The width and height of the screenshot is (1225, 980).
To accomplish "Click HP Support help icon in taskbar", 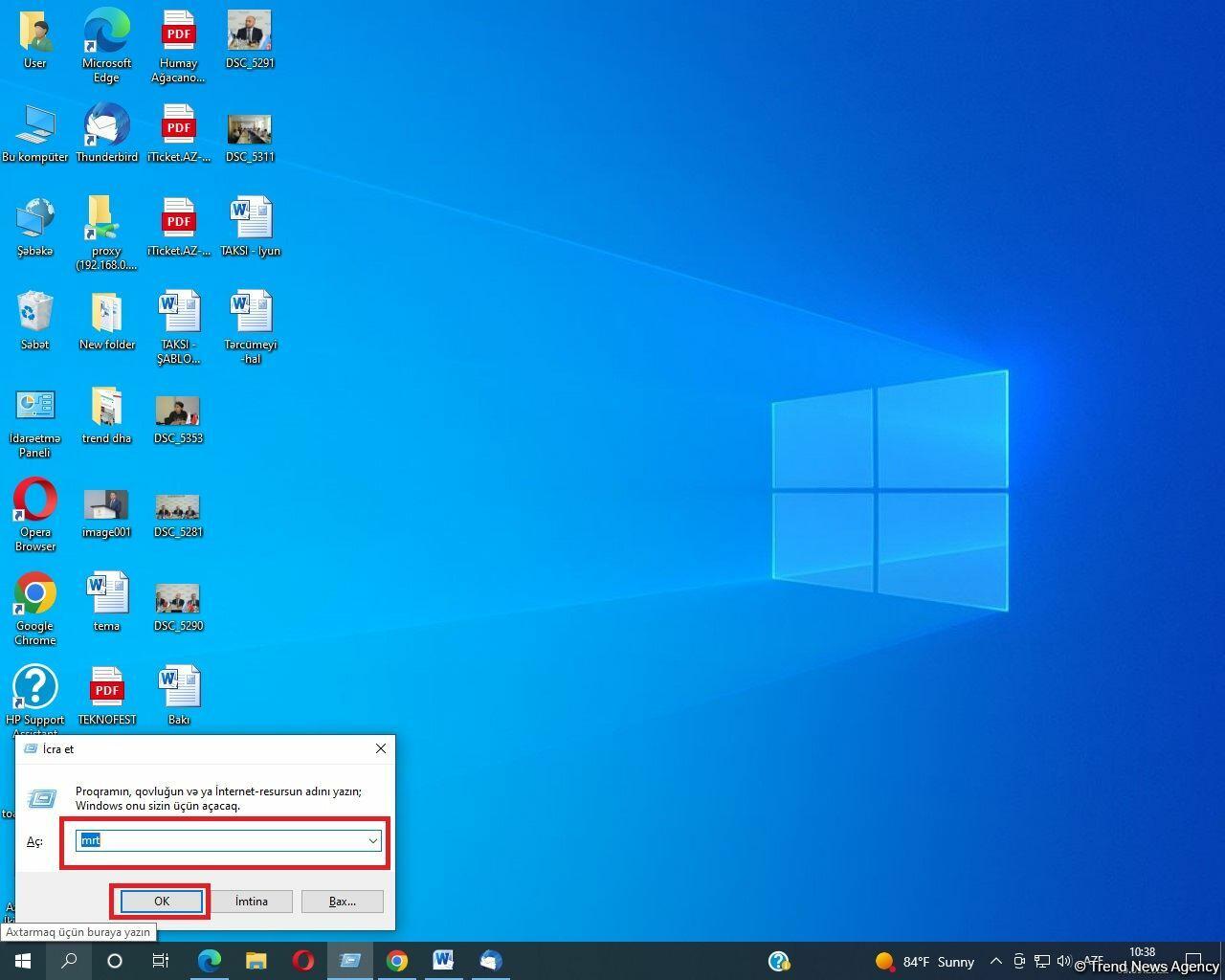I will tap(780, 961).
